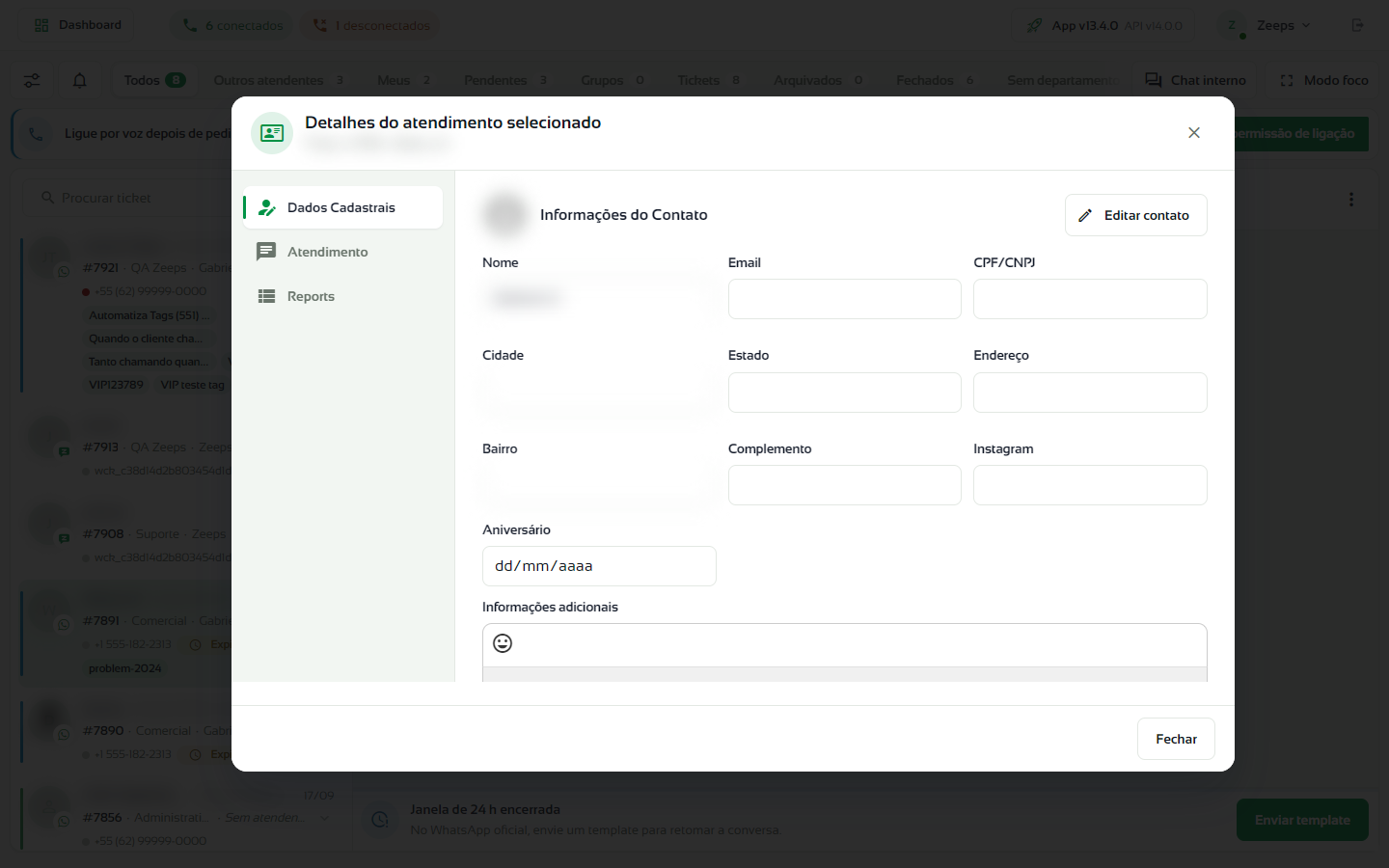View the Fechados tab
This screenshot has height=868, width=1389.
coord(935,80)
